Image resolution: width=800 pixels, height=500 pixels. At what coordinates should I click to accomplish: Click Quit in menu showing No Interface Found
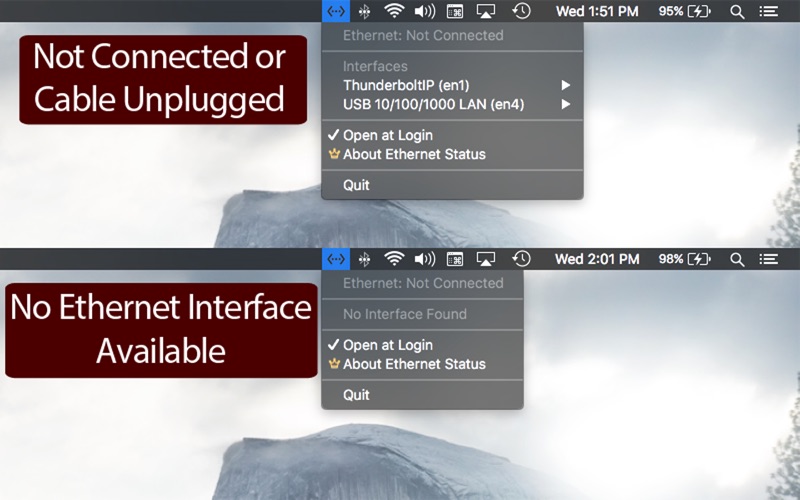click(356, 395)
